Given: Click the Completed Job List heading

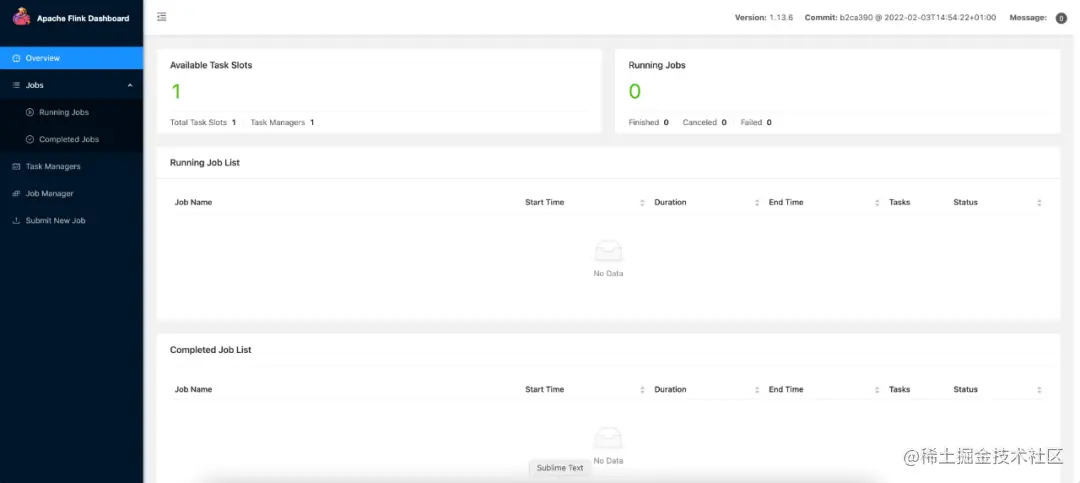Looking at the screenshot, I should click(211, 350).
